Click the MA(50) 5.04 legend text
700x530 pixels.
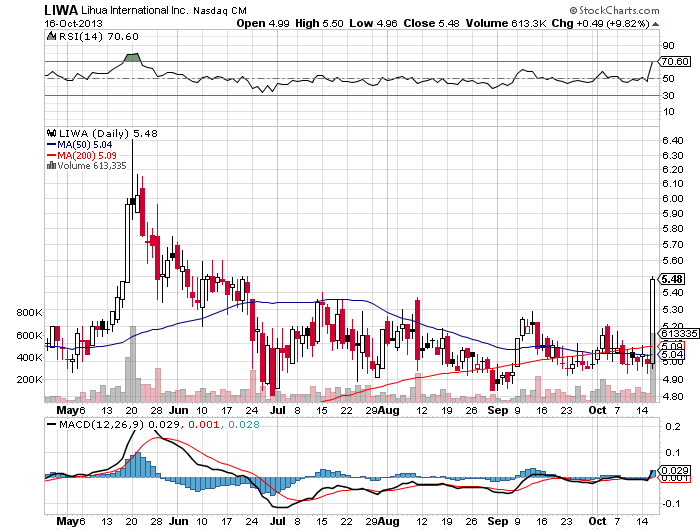(x=84, y=144)
